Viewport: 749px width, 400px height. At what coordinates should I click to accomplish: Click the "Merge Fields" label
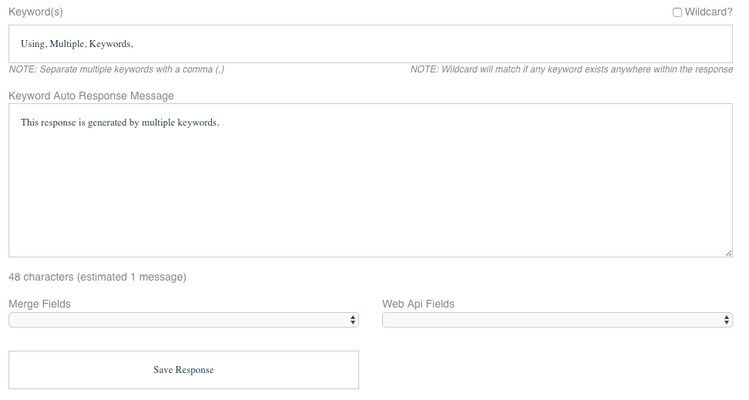(x=40, y=304)
